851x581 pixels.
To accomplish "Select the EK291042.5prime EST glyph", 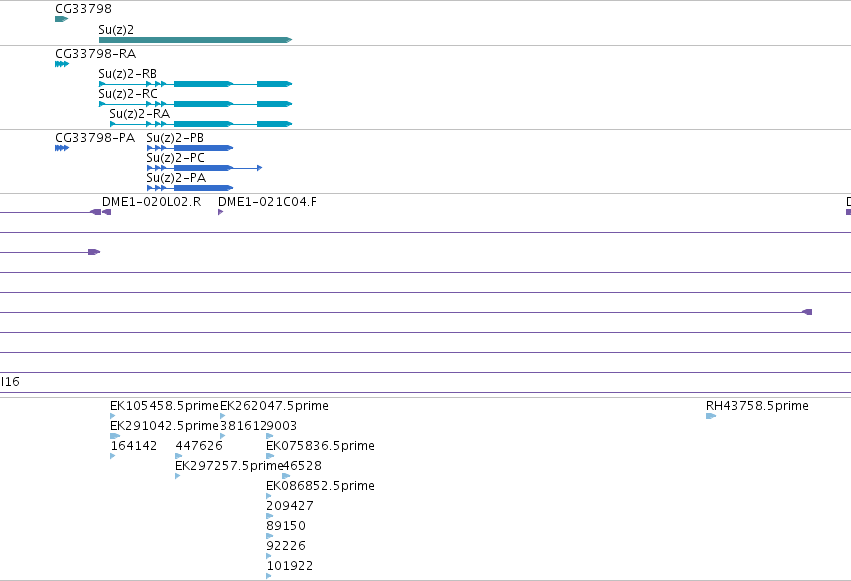I will point(115,436).
